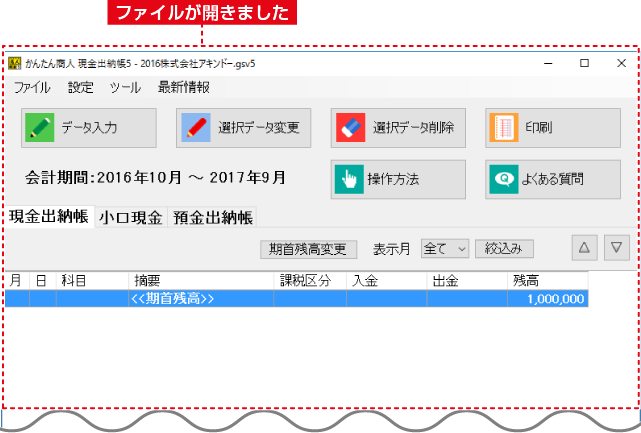Click the 摘要 column header

(x=201, y=281)
